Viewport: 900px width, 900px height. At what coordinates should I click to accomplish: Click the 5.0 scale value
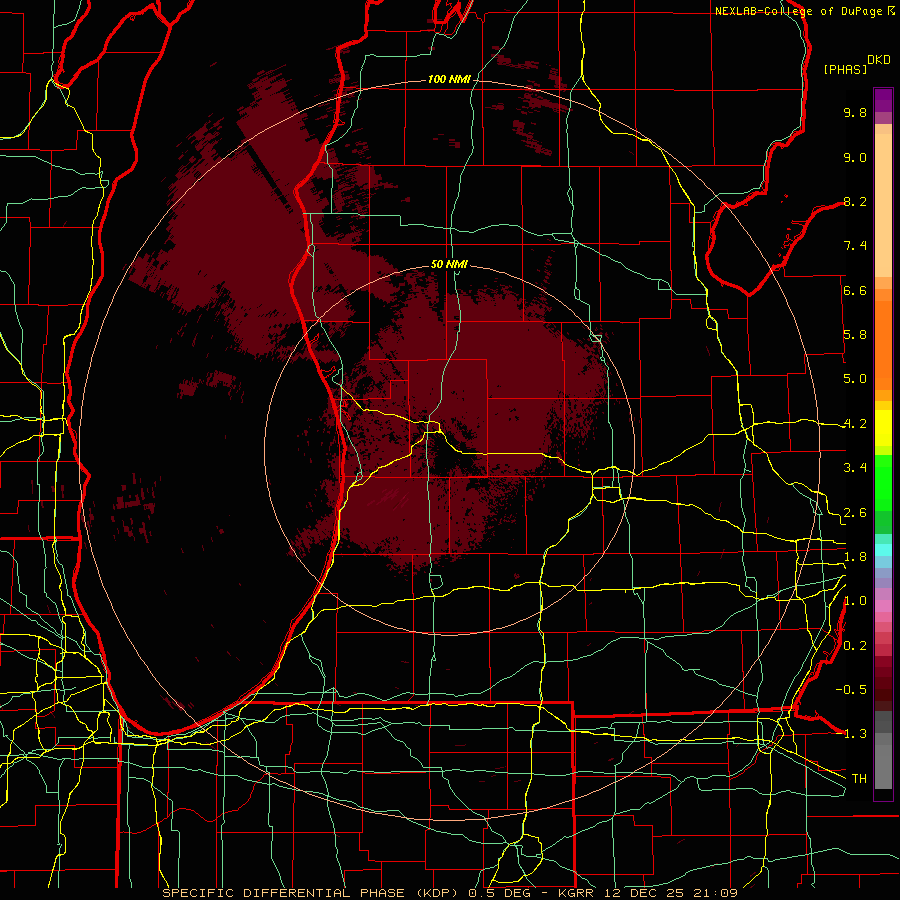pos(855,379)
